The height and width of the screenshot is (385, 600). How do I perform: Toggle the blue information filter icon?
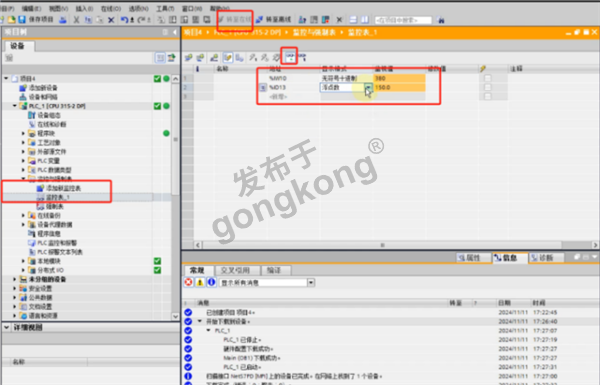point(211,282)
